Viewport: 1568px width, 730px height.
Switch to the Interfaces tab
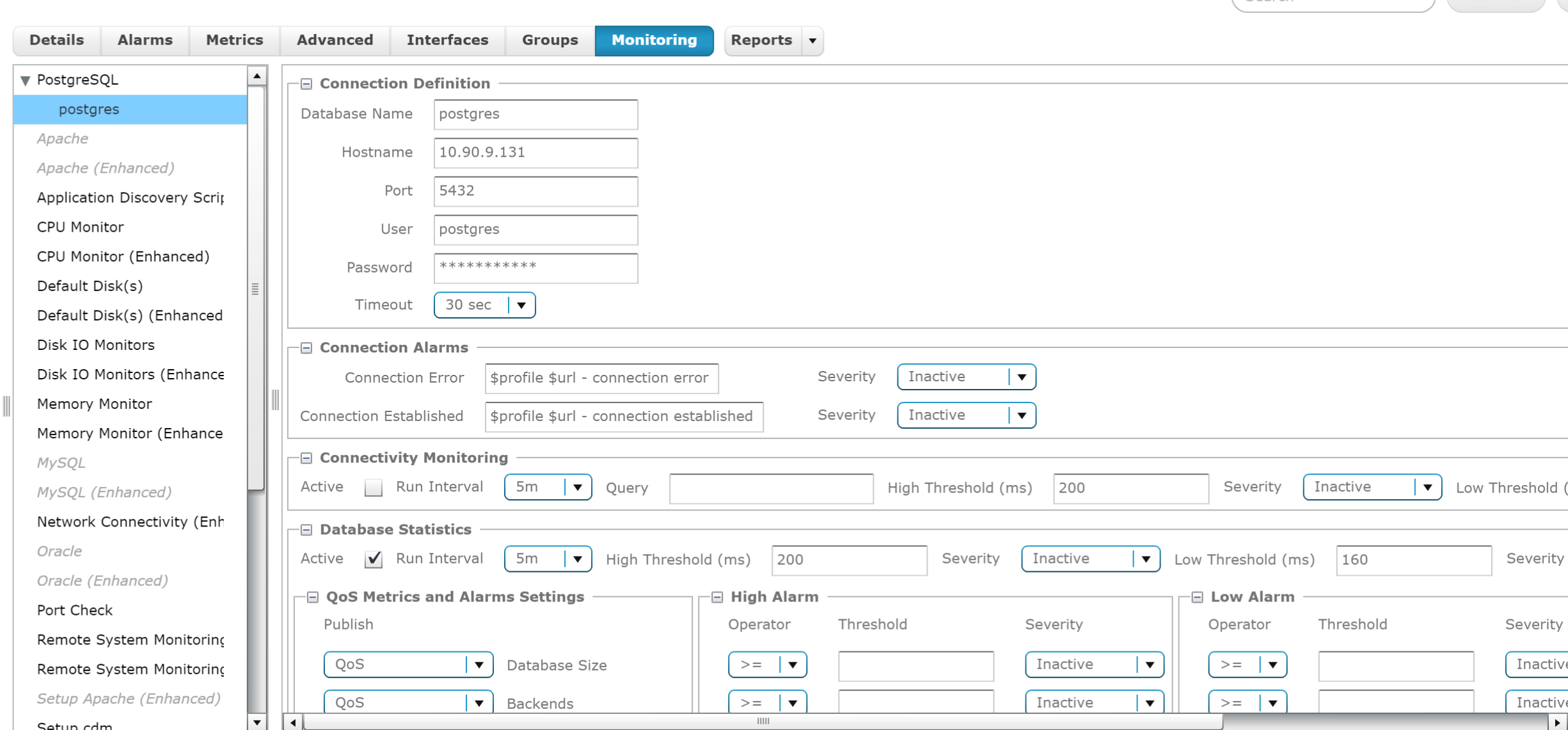coord(447,40)
